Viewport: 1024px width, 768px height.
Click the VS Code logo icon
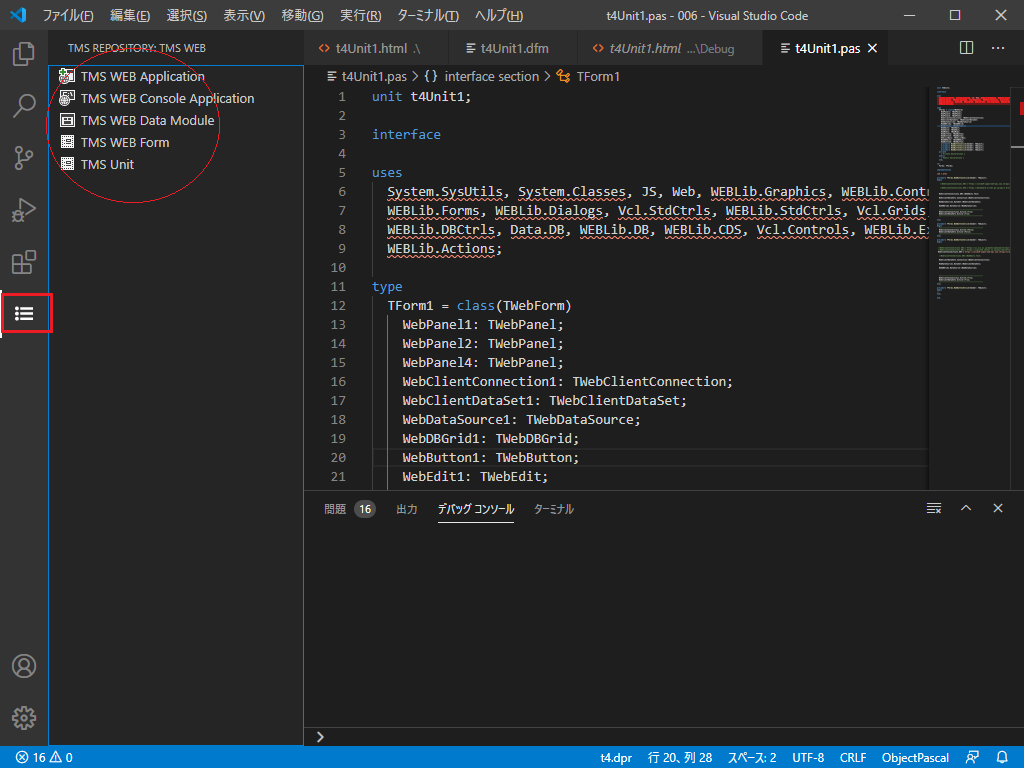click(x=18, y=15)
